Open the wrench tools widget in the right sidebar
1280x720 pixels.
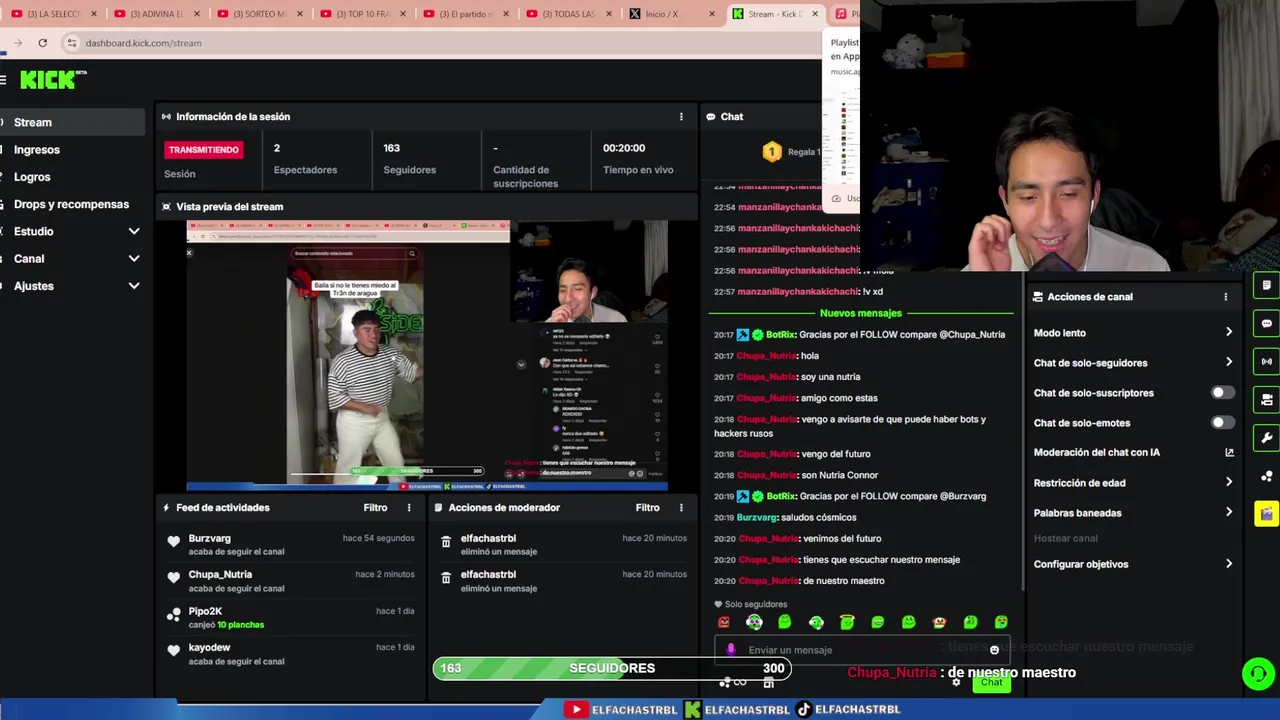1266,438
